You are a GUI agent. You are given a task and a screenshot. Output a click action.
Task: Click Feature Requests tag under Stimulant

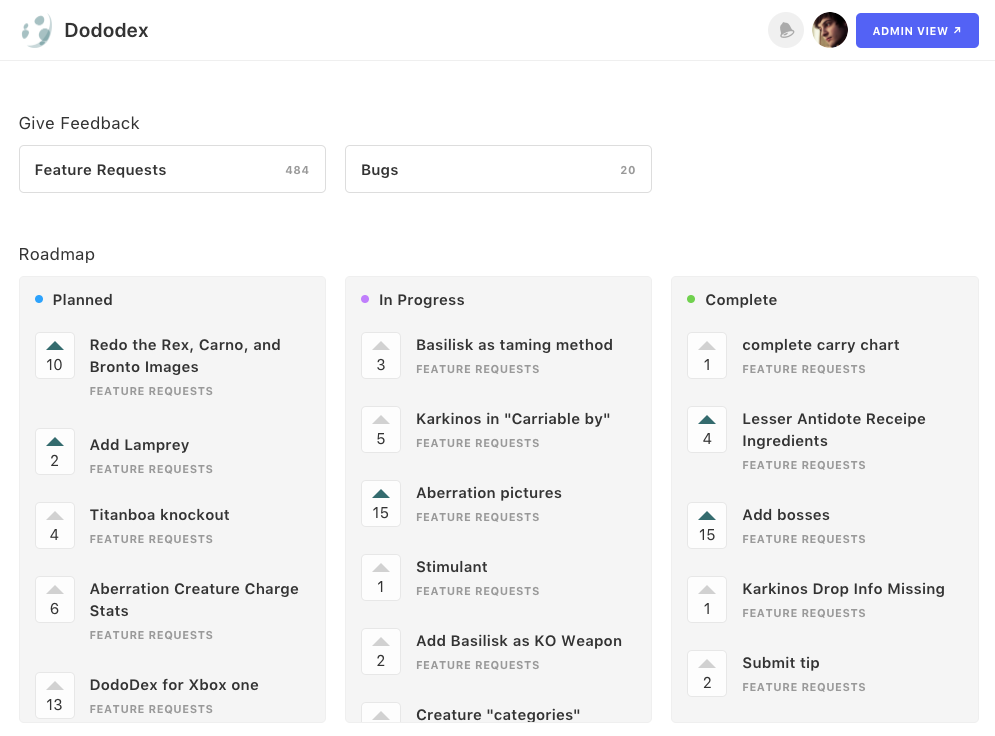pyautogui.click(x=477, y=591)
